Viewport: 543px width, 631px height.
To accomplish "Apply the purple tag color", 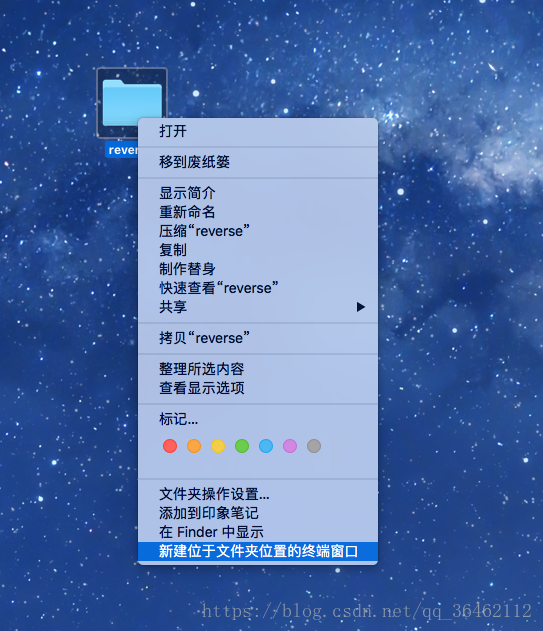I will tap(290, 446).
